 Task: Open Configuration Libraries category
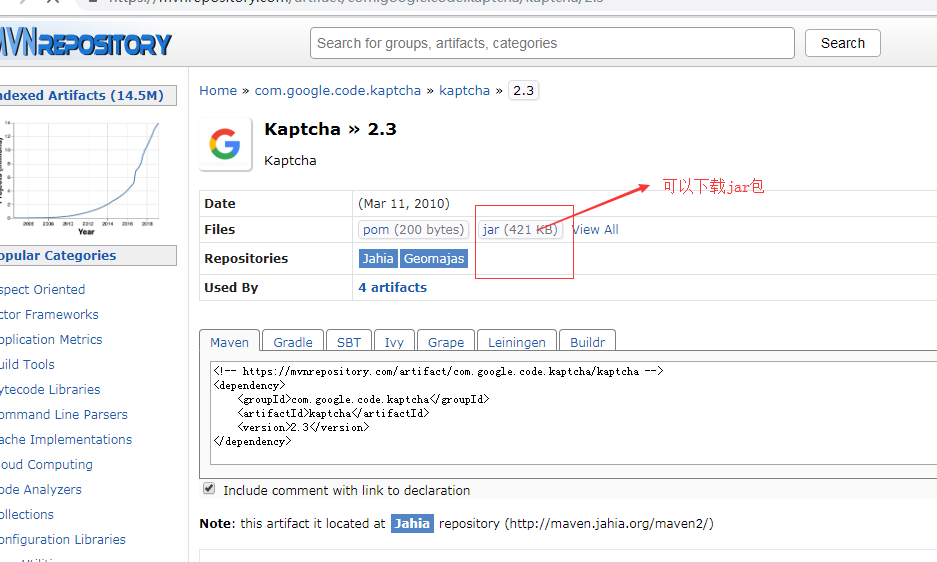(x=63, y=540)
